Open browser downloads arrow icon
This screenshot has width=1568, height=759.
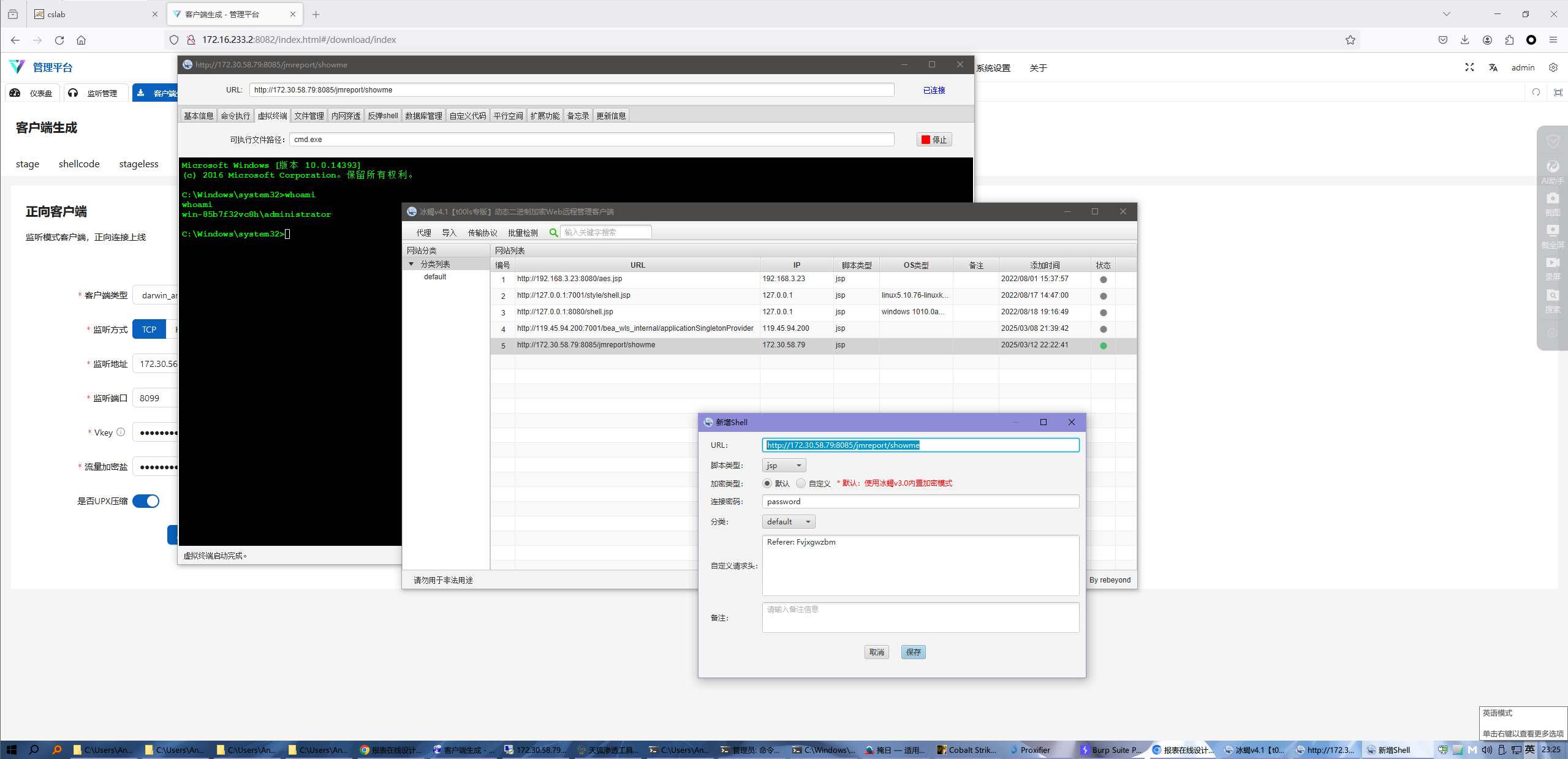click(1464, 40)
